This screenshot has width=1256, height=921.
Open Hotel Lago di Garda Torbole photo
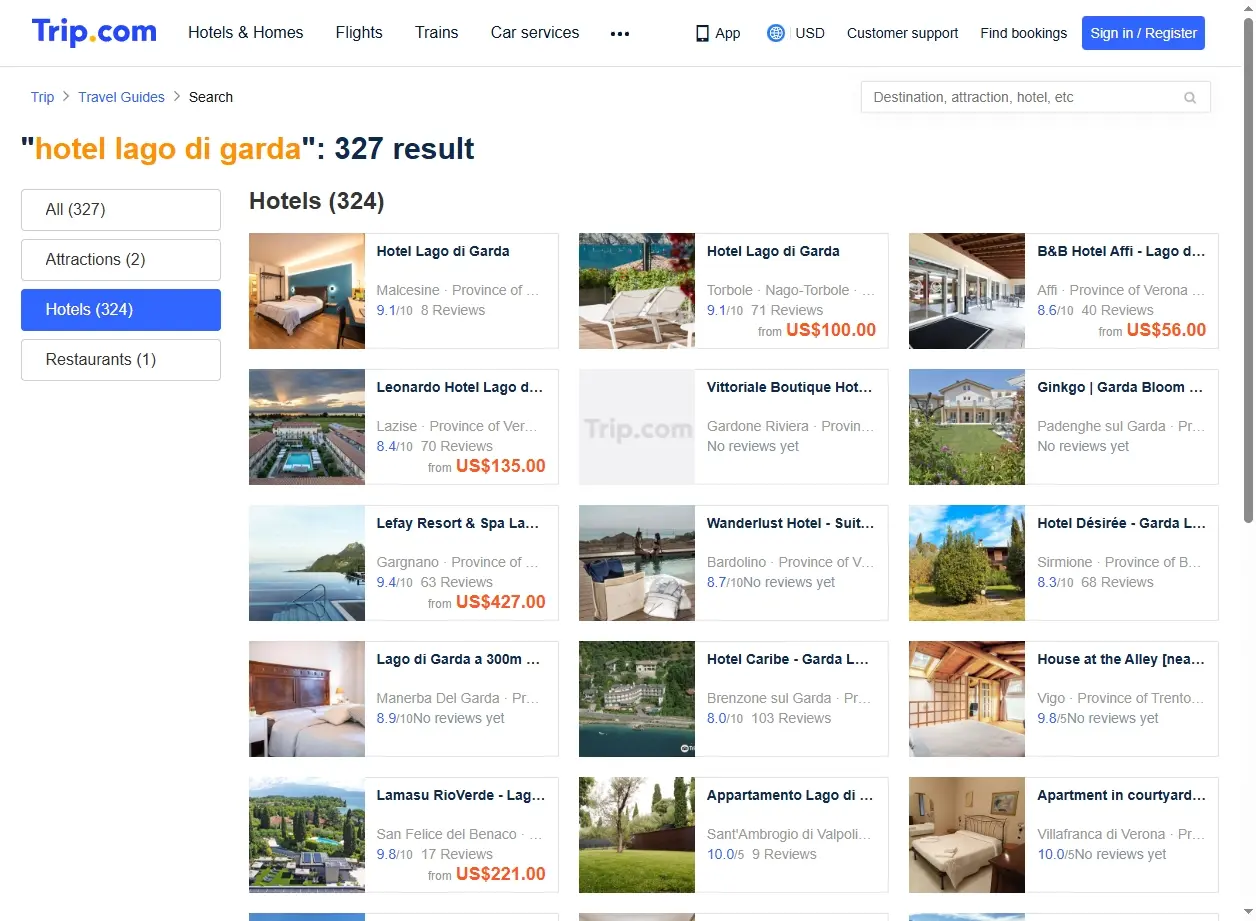(637, 291)
